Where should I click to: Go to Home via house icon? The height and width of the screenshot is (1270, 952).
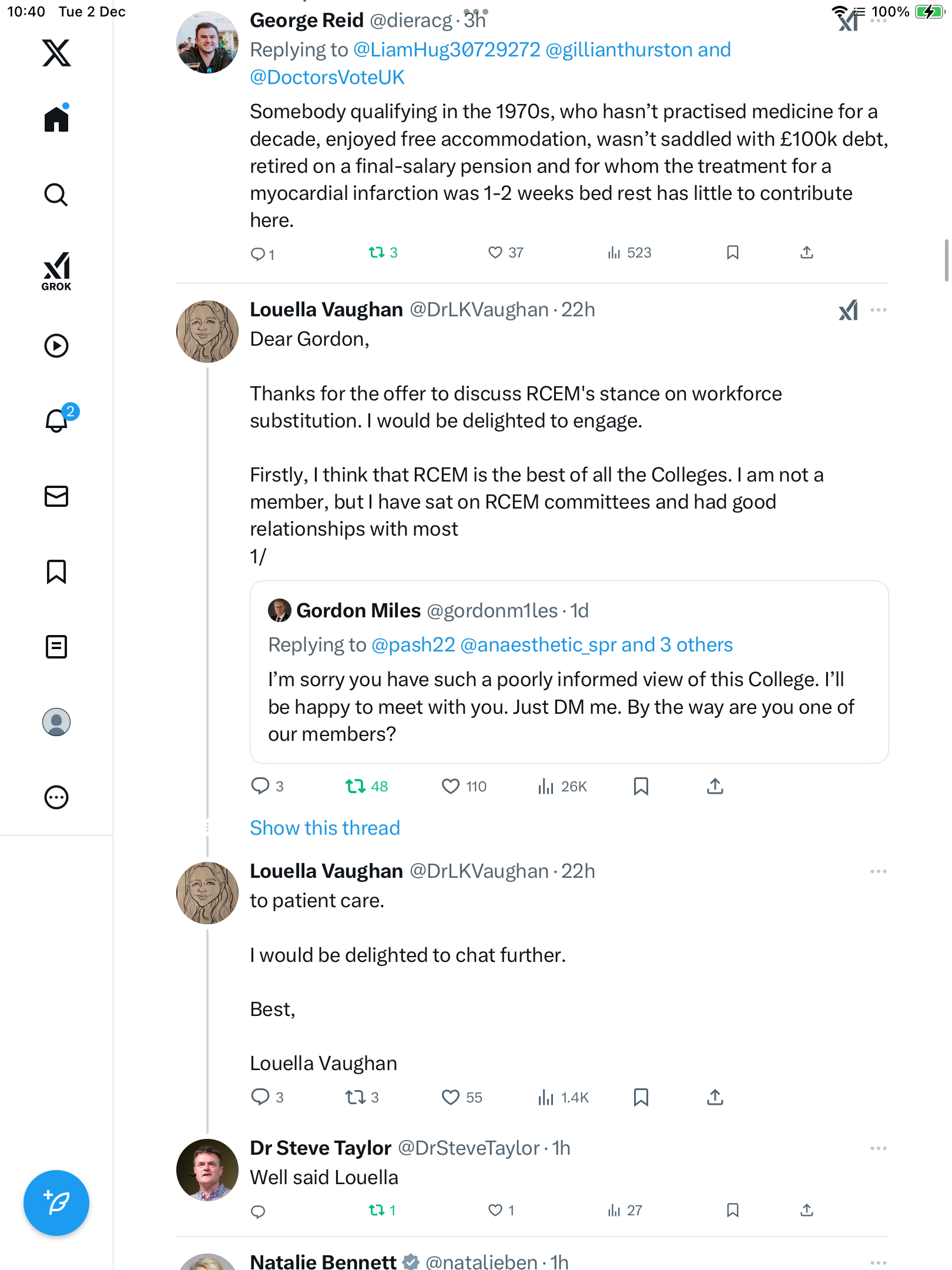click(56, 119)
